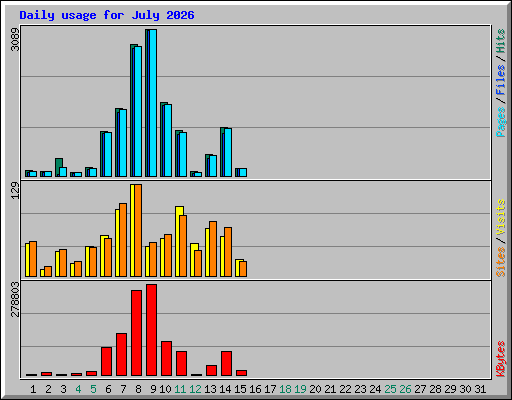This screenshot has height=400, width=512.
Task: Click the Files legend label
Action: coord(501,79)
